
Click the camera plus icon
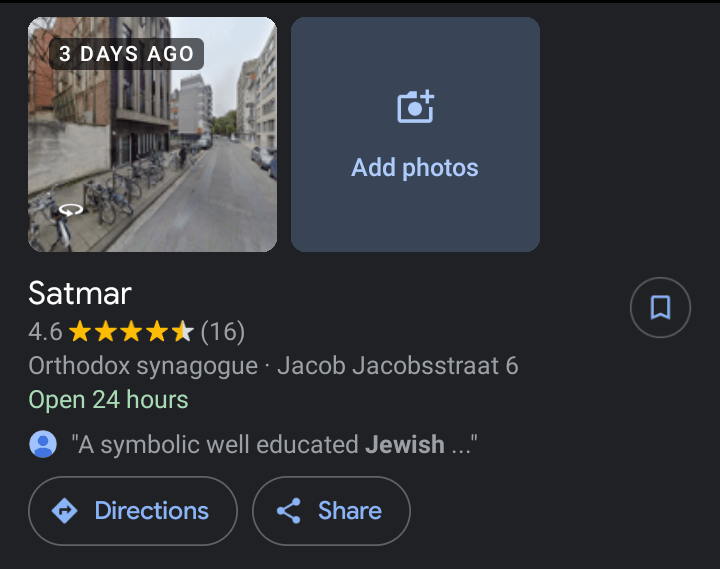(415, 107)
